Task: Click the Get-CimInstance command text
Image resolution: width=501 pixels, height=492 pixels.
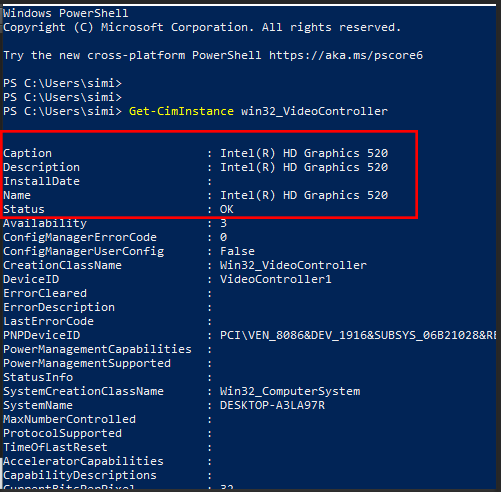Action: [181, 111]
